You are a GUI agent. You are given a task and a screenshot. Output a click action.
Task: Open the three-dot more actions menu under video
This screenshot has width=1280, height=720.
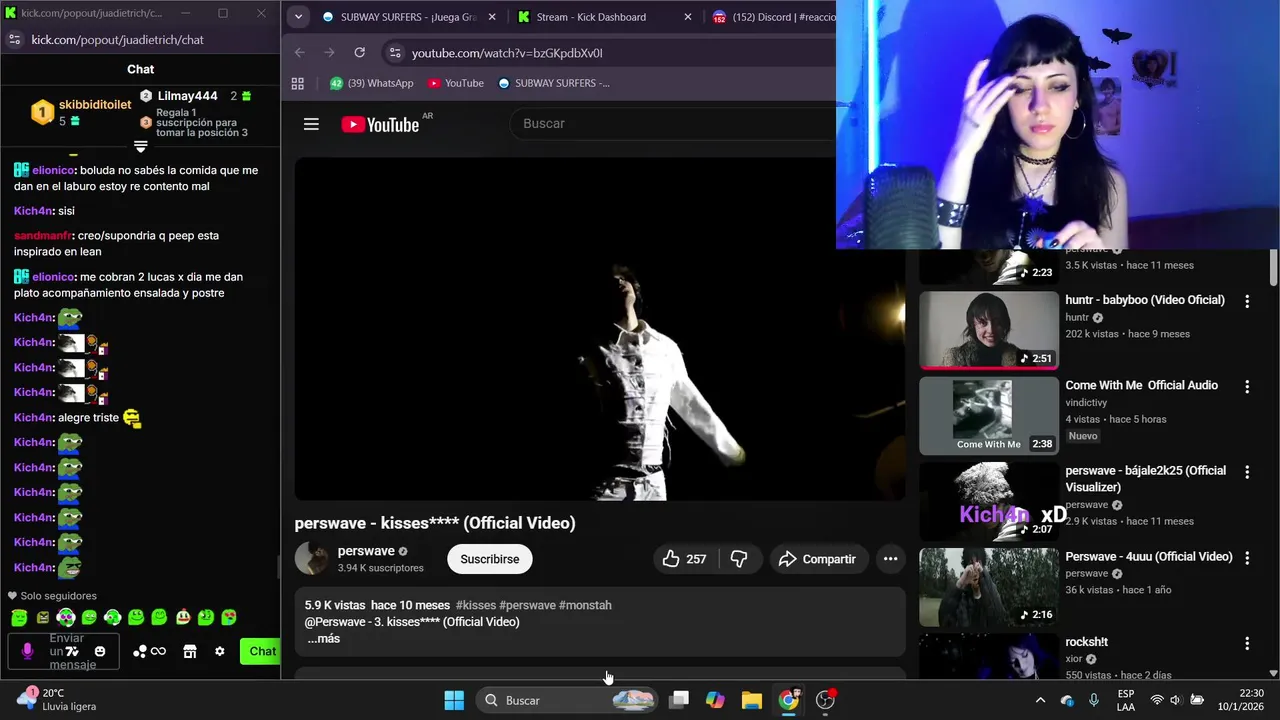(890, 559)
